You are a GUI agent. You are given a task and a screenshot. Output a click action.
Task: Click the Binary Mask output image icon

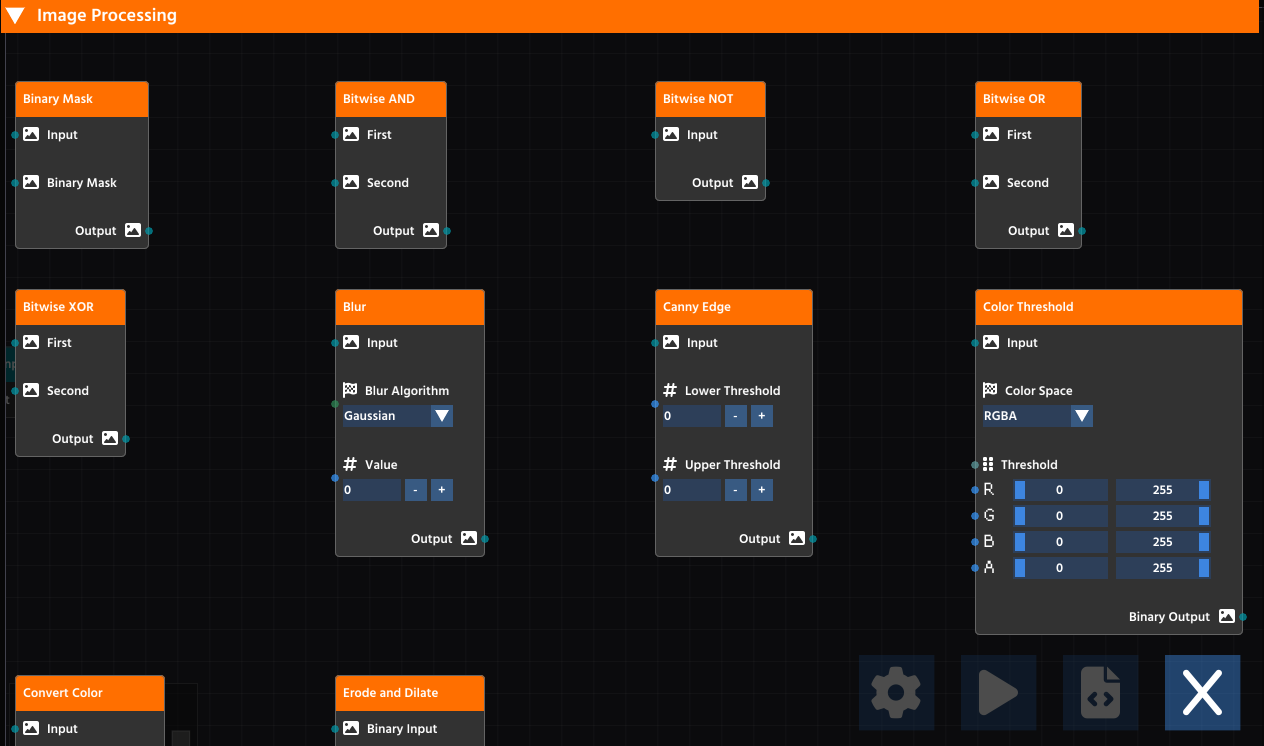pyautogui.click(x=133, y=230)
